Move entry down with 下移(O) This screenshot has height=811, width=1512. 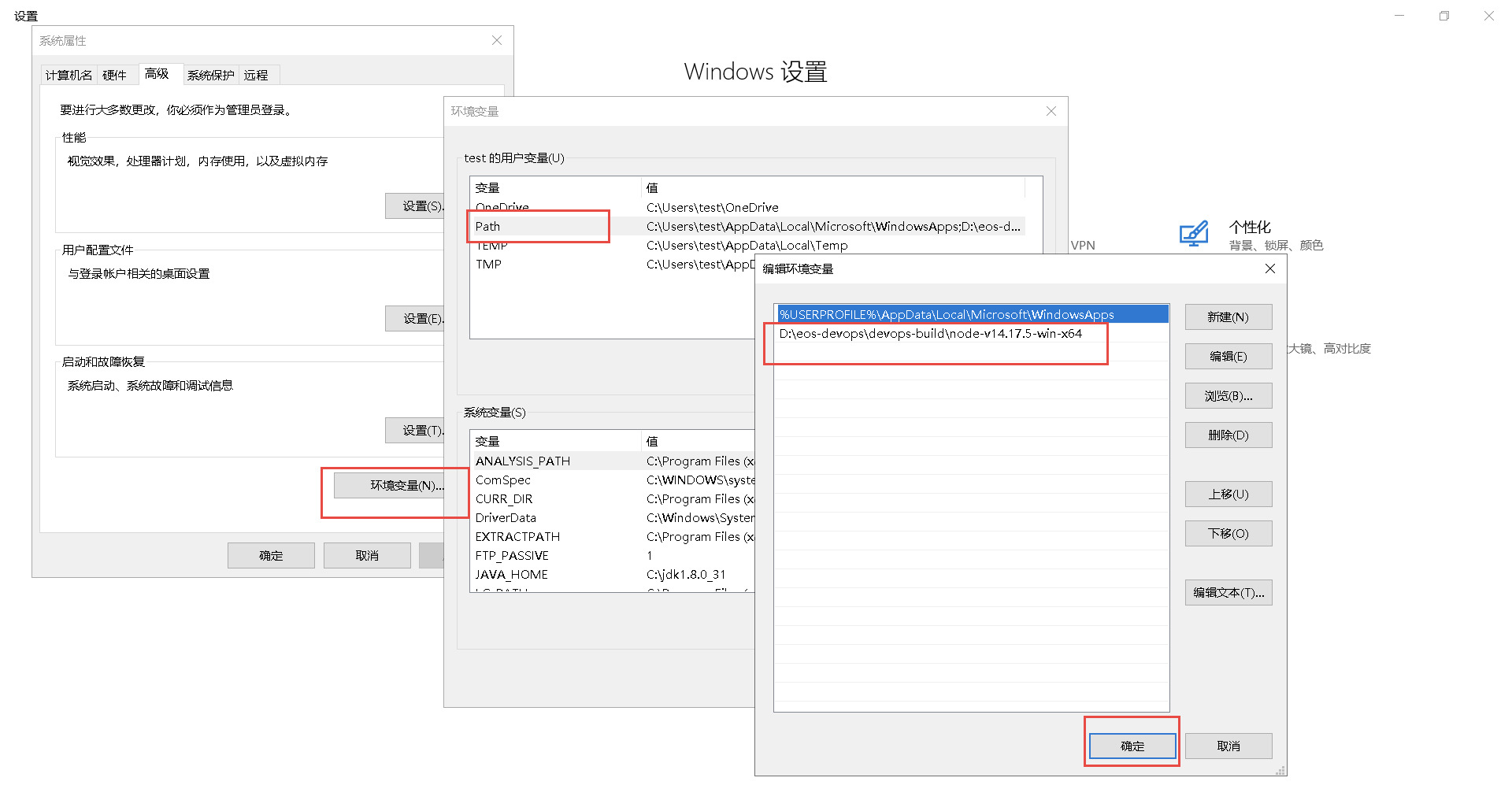coord(1228,533)
